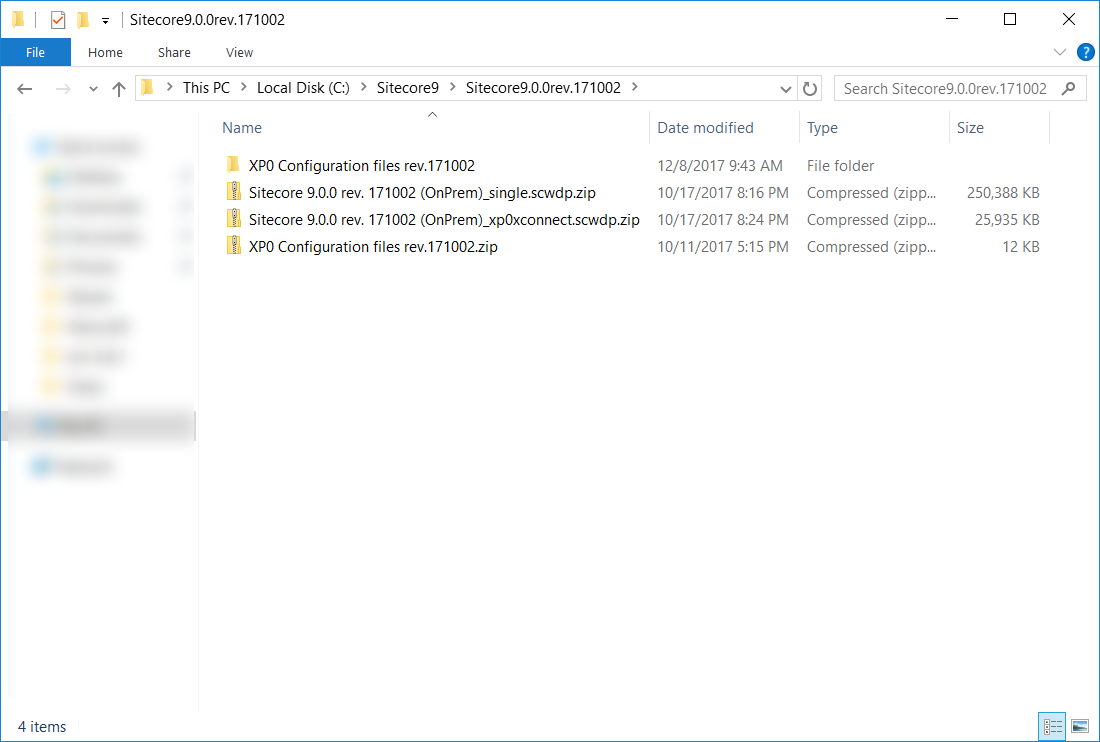Click the File folder type cell
The width and height of the screenshot is (1100, 742).
tap(840, 166)
